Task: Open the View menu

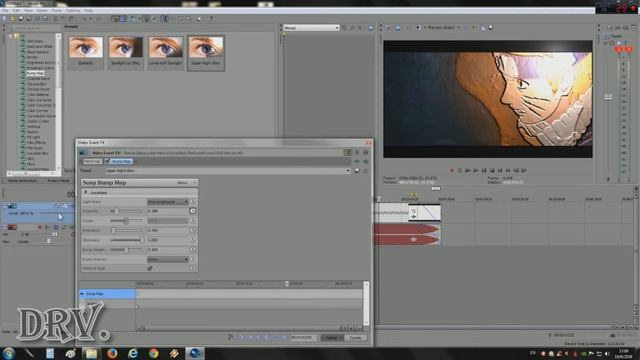Action: click(x=28, y=10)
